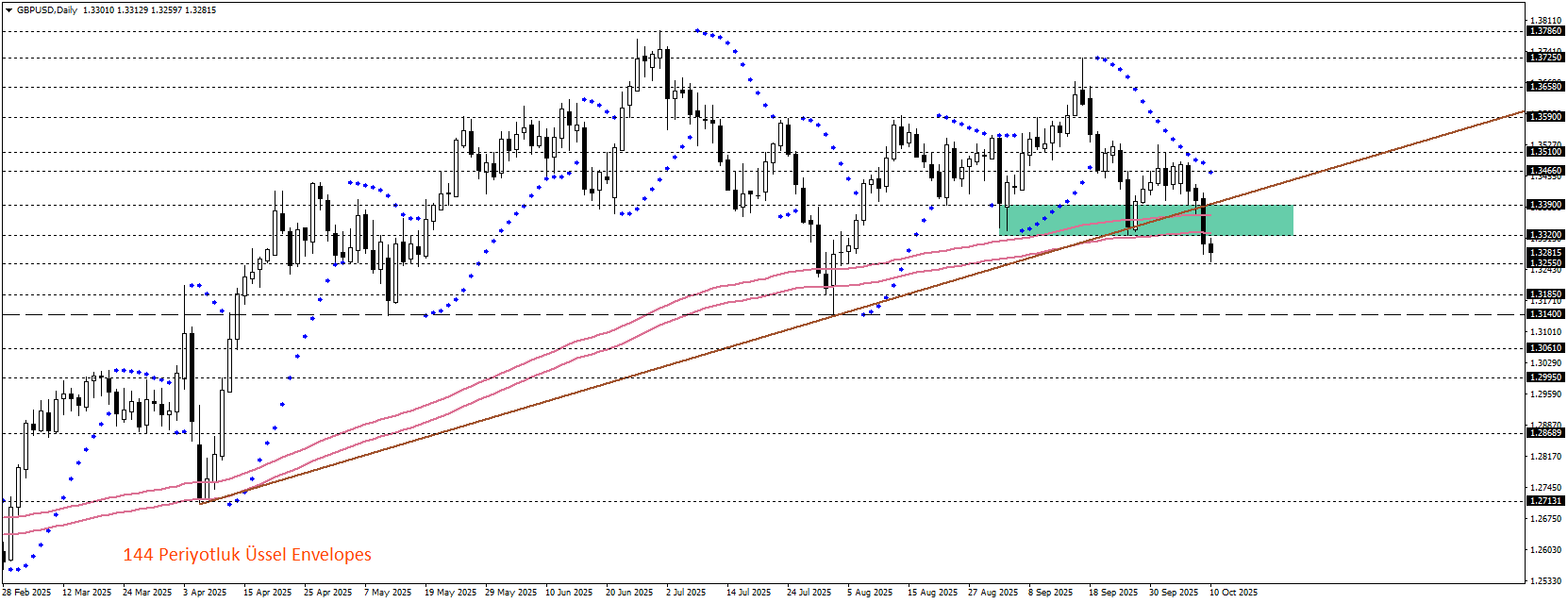Click the 18 Sep 2025 date label
This screenshot has width=1568, height=603.
point(1113,593)
